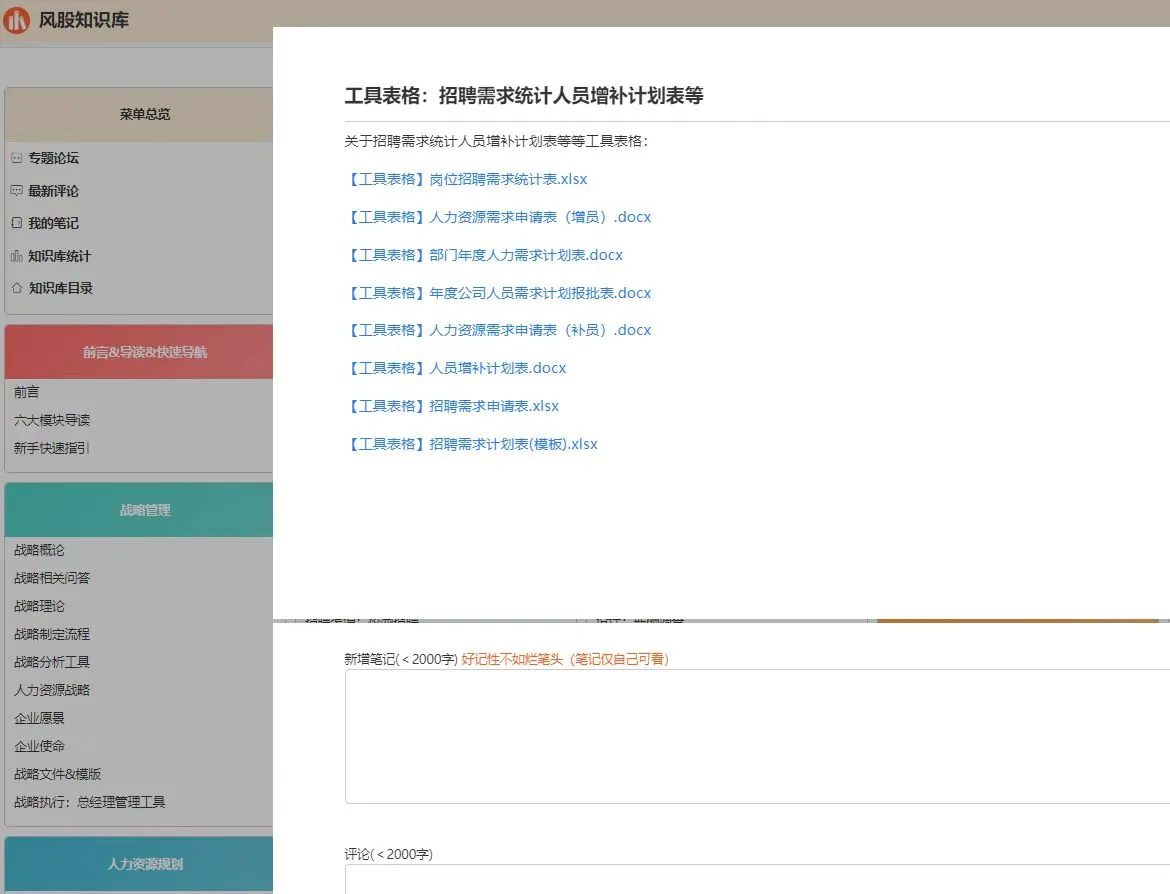Click the 前言&导读&快速导航 section header
The image size is (1170, 894).
pyautogui.click(x=139, y=351)
